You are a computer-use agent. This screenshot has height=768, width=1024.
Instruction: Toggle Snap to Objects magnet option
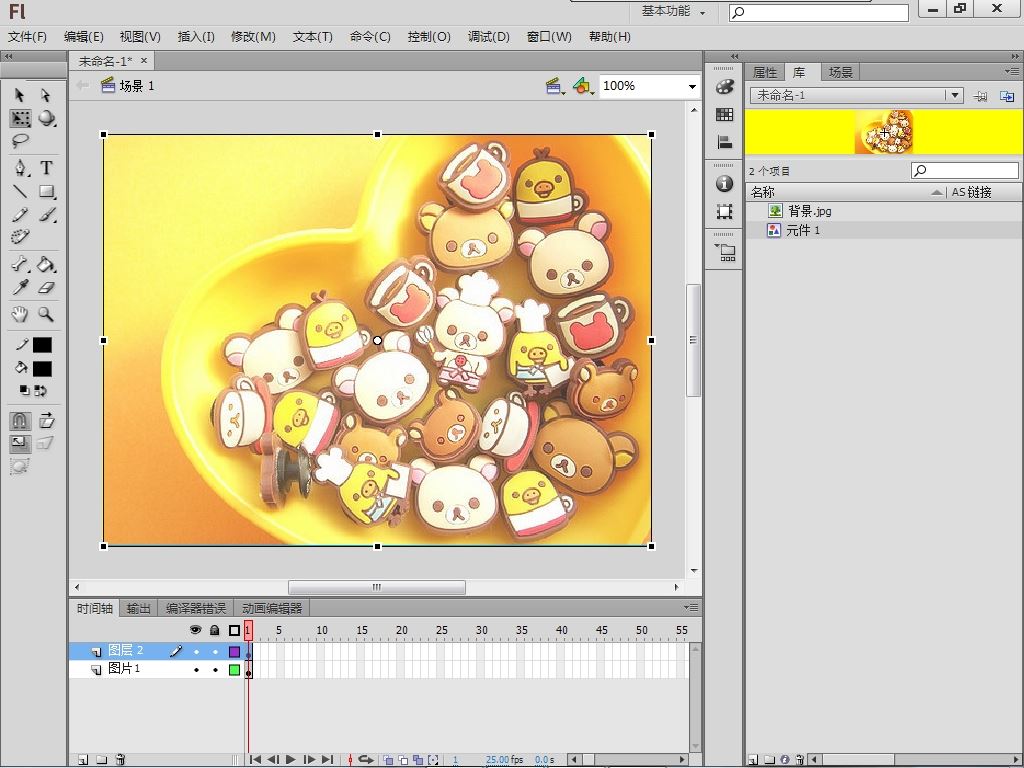click(x=20, y=421)
